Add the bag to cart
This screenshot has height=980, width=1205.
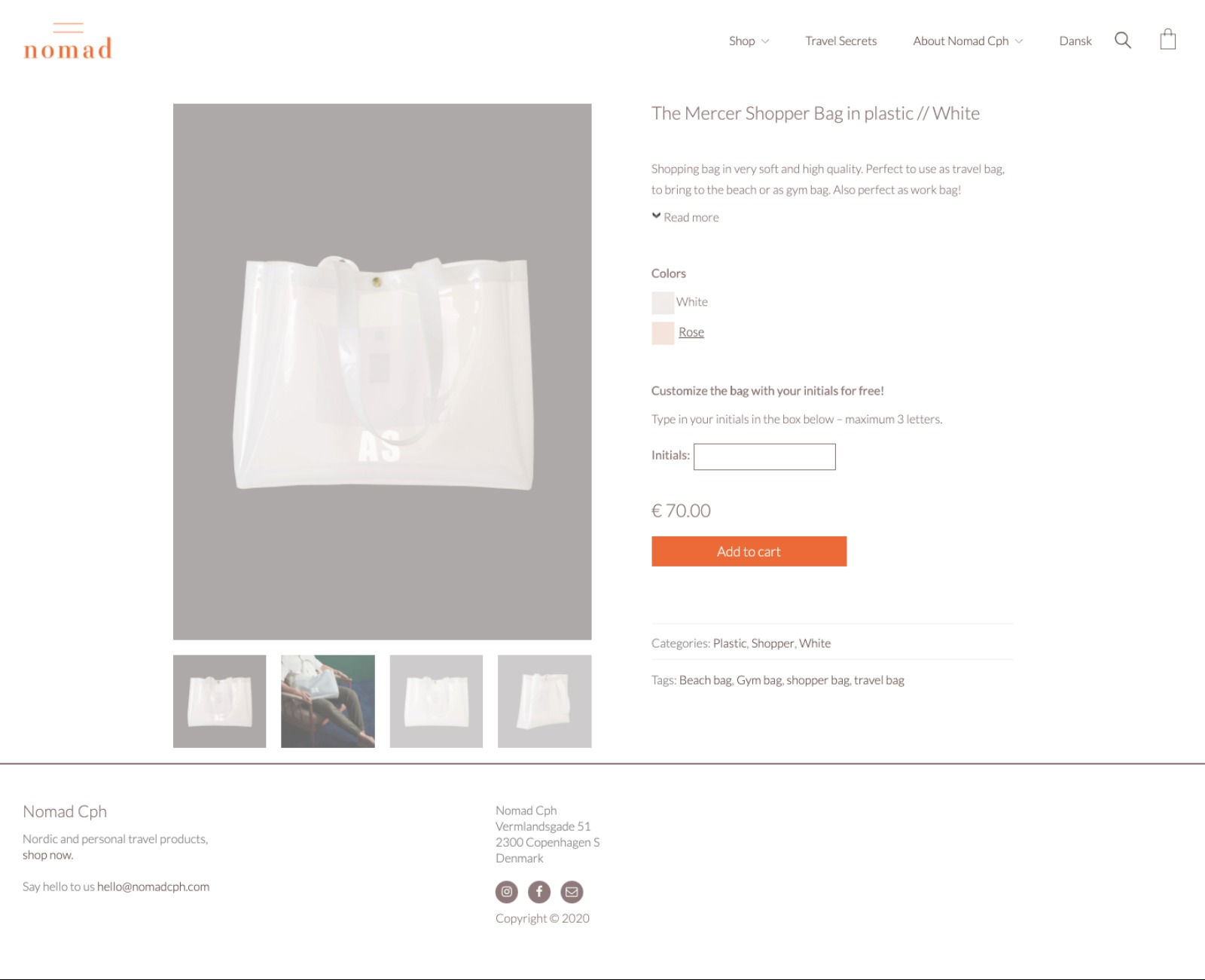pyautogui.click(x=749, y=551)
